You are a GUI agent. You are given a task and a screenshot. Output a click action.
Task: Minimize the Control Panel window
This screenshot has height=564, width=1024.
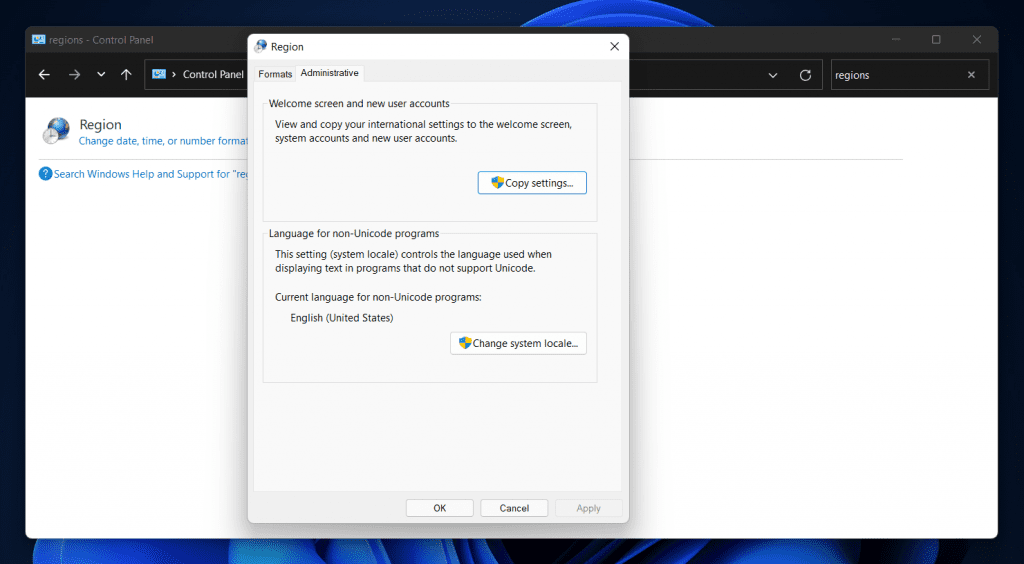coord(896,40)
